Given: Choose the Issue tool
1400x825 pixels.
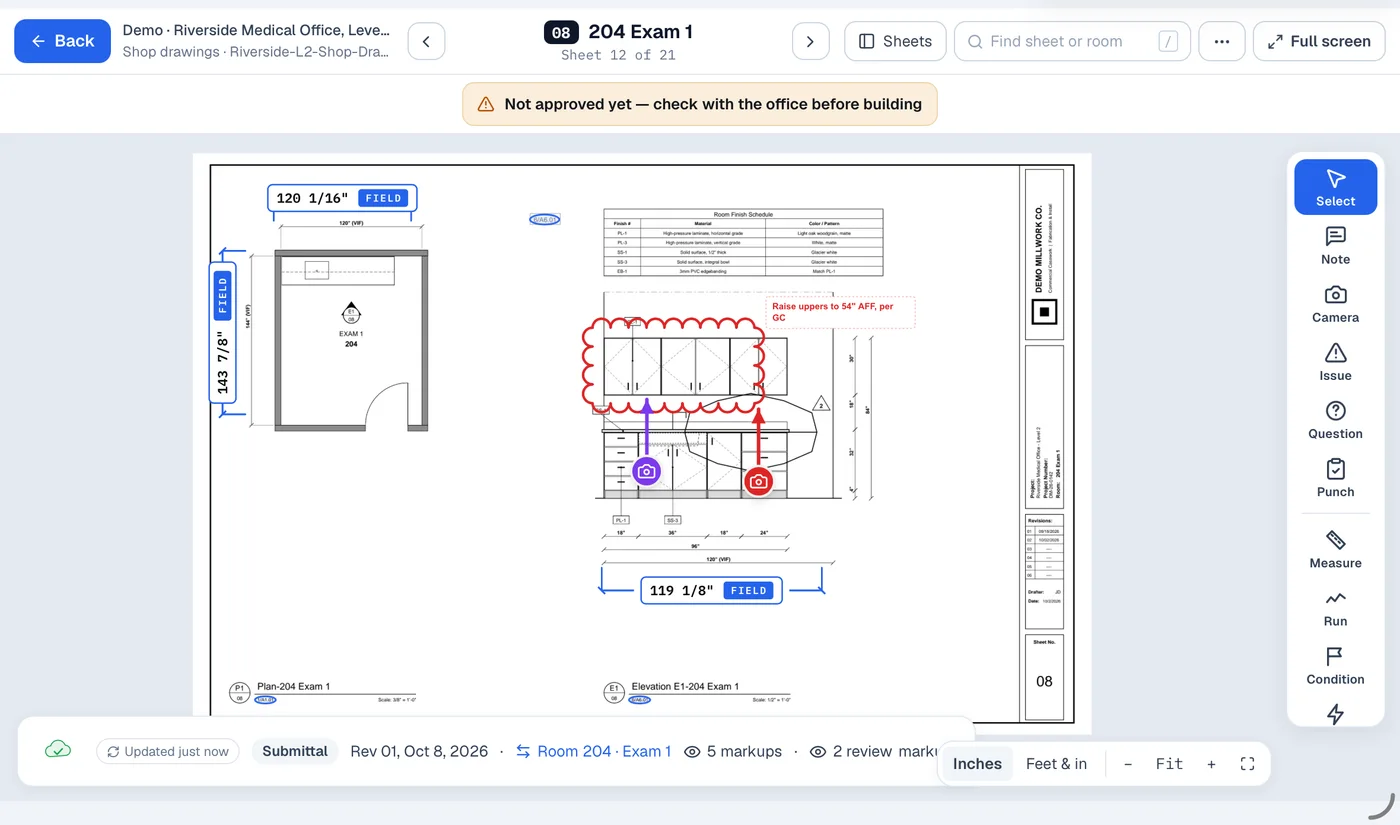Looking at the screenshot, I should click(1335, 362).
